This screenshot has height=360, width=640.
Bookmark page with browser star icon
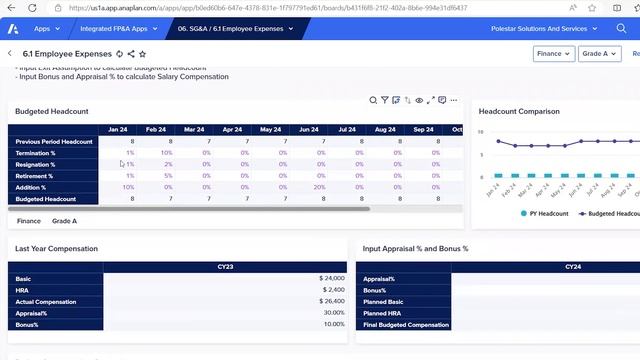(592, 7)
